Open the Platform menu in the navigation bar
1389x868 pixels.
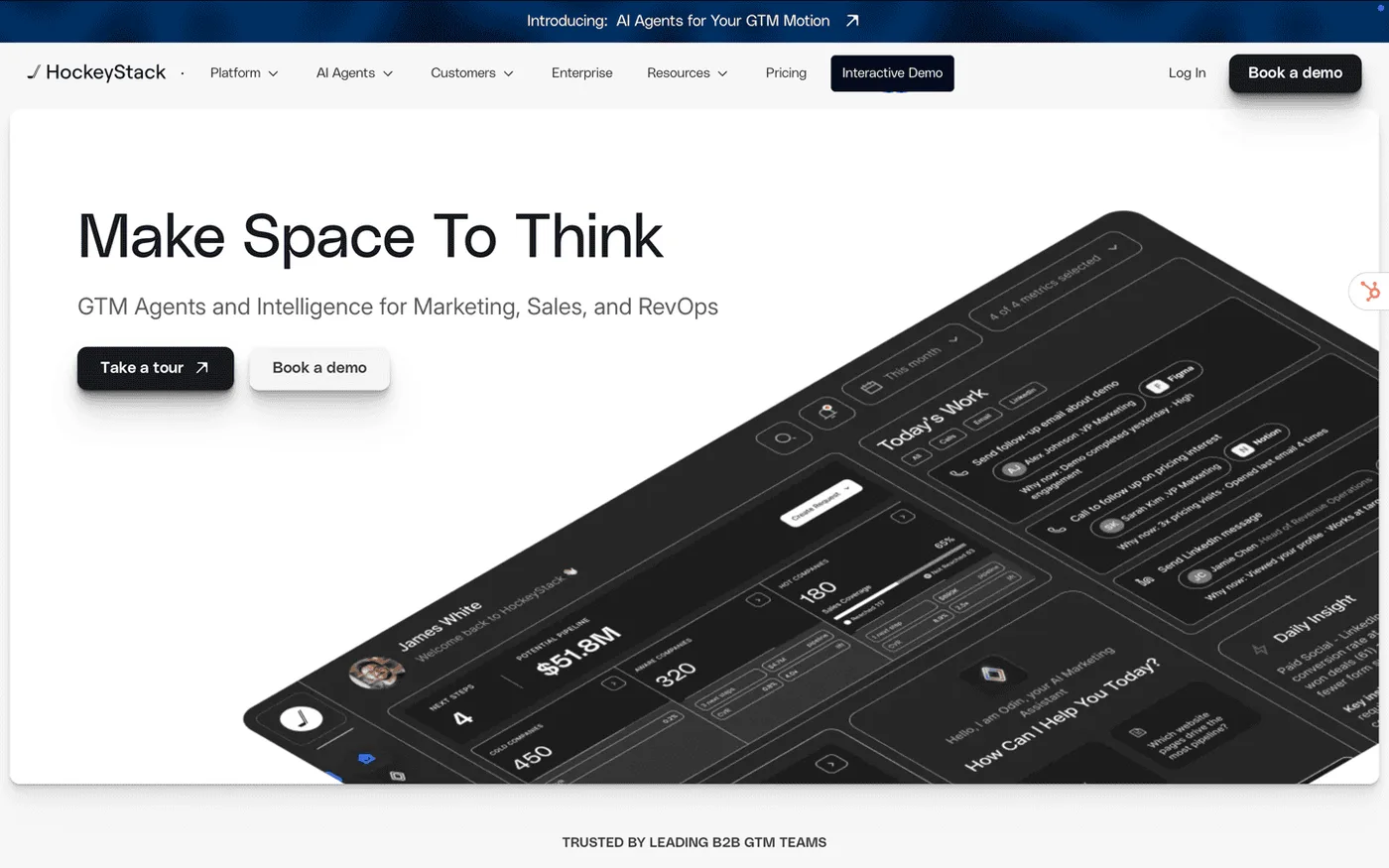pos(243,72)
